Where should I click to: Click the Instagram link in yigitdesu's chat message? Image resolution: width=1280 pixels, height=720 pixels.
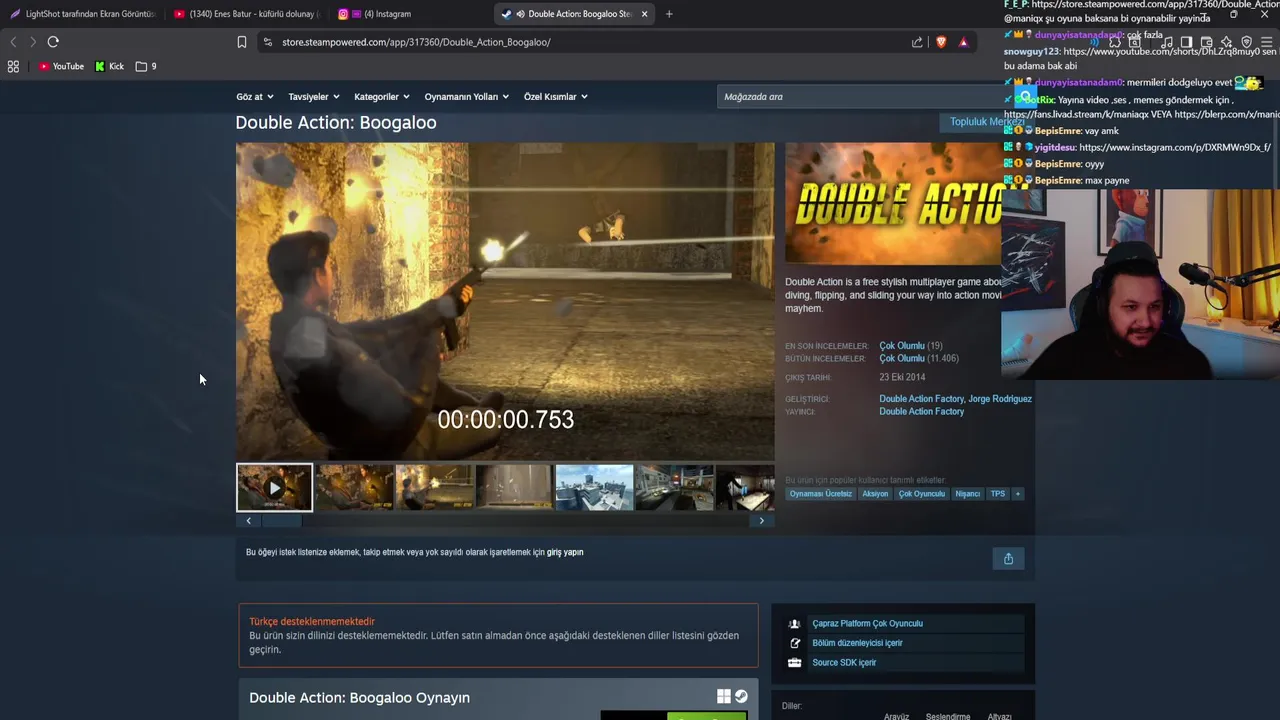[x=1175, y=148]
